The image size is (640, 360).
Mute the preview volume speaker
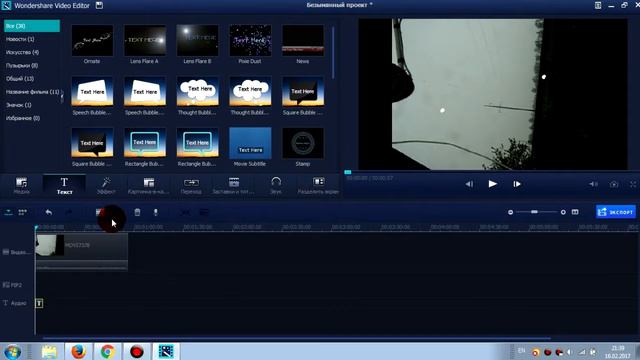[593, 184]
